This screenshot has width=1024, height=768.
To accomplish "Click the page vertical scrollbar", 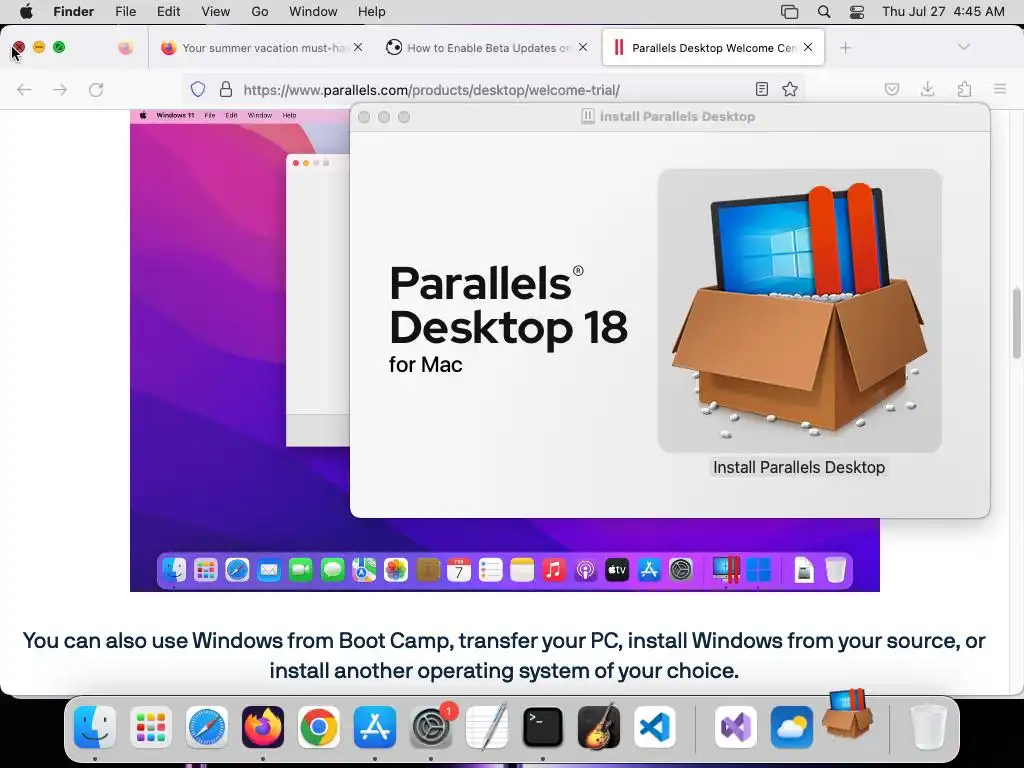I will pos(1017,323).
